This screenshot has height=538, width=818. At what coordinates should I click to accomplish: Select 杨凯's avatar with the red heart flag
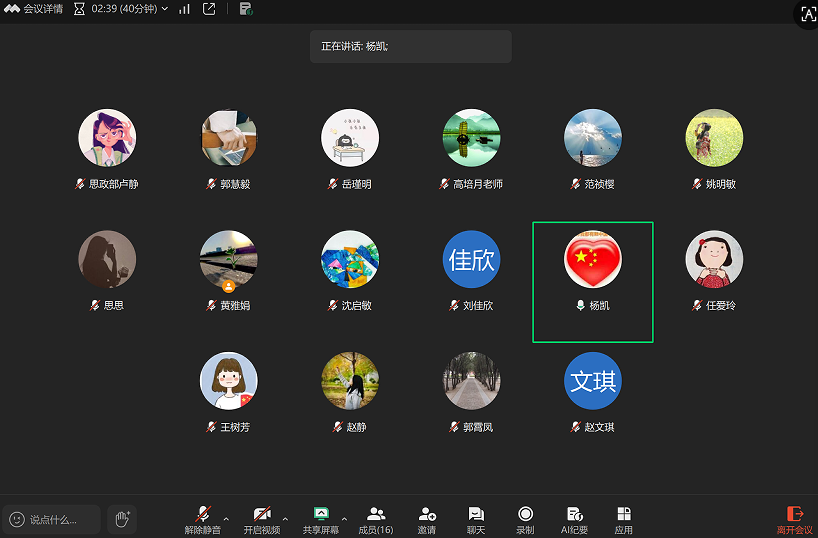(x=593, y=259)
